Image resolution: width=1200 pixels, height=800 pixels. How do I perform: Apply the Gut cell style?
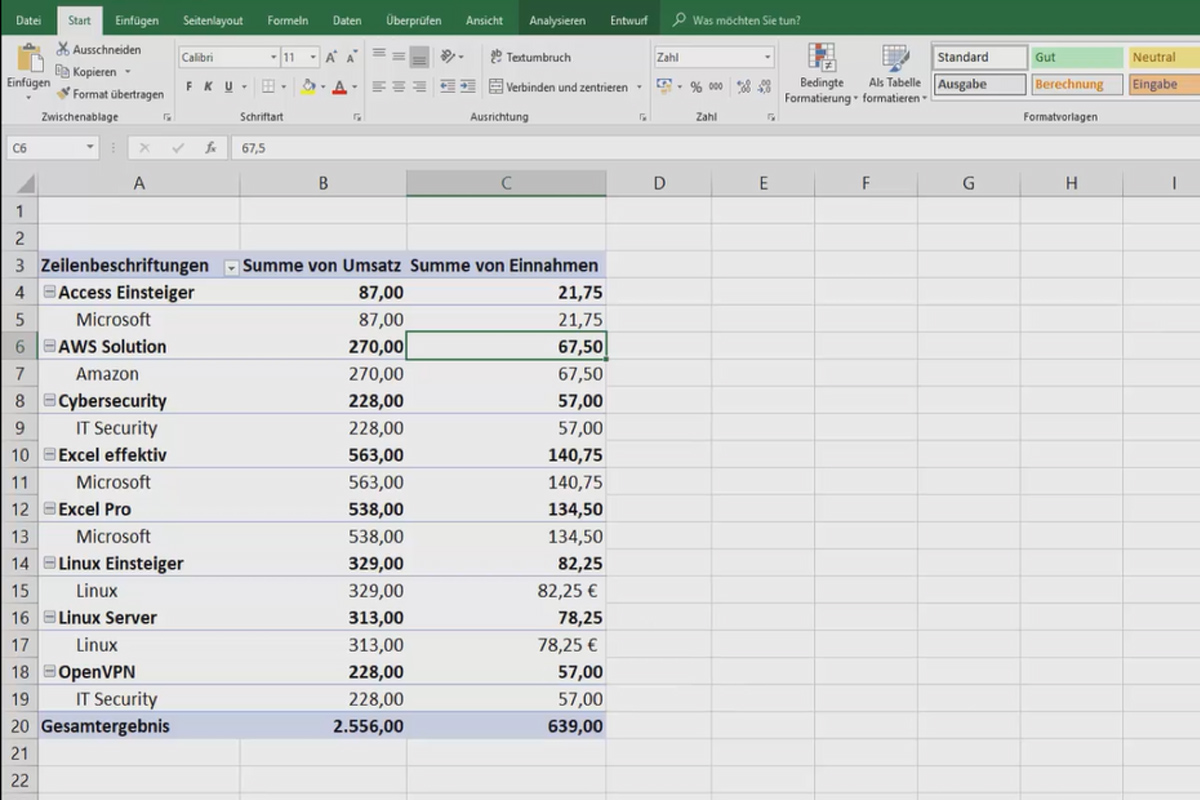pyautogui.click(x=1077, y=57)
